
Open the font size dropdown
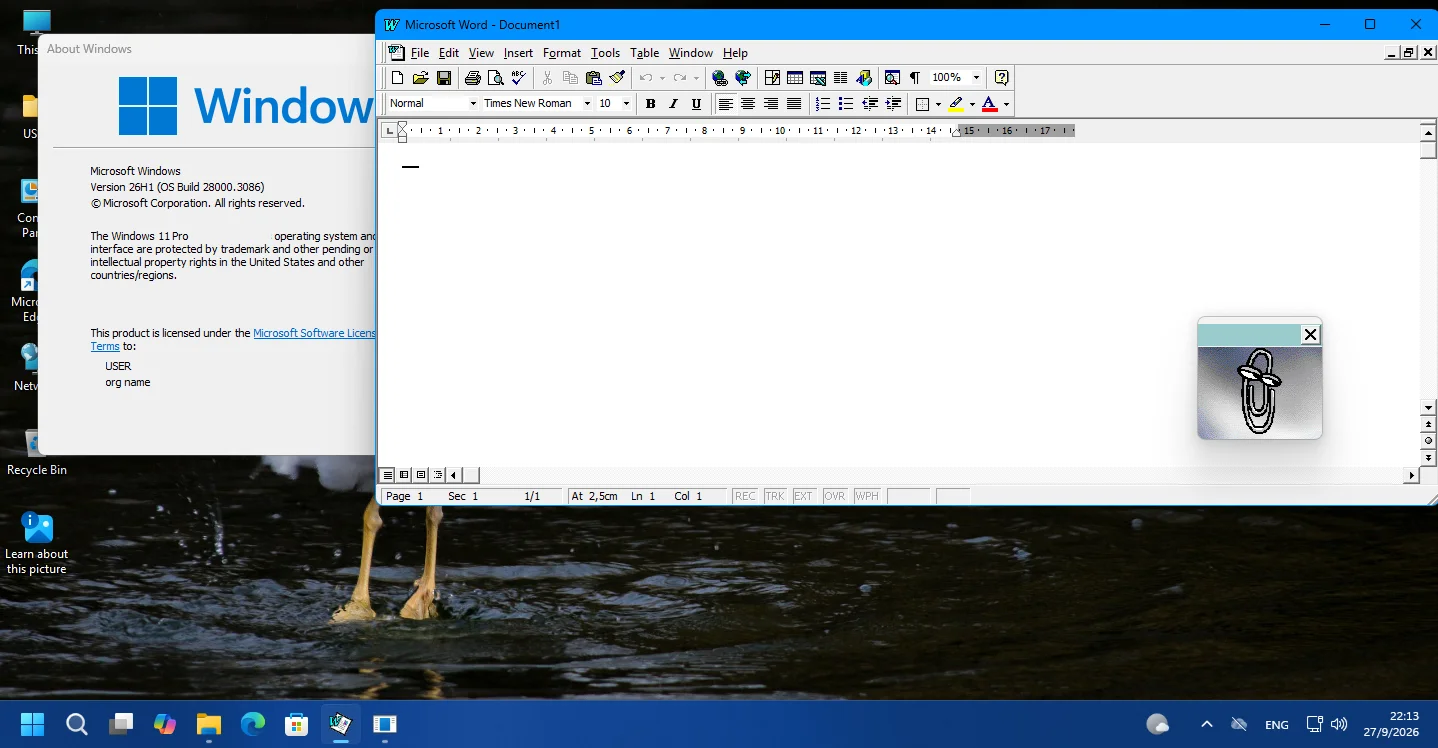coord(626,104)
